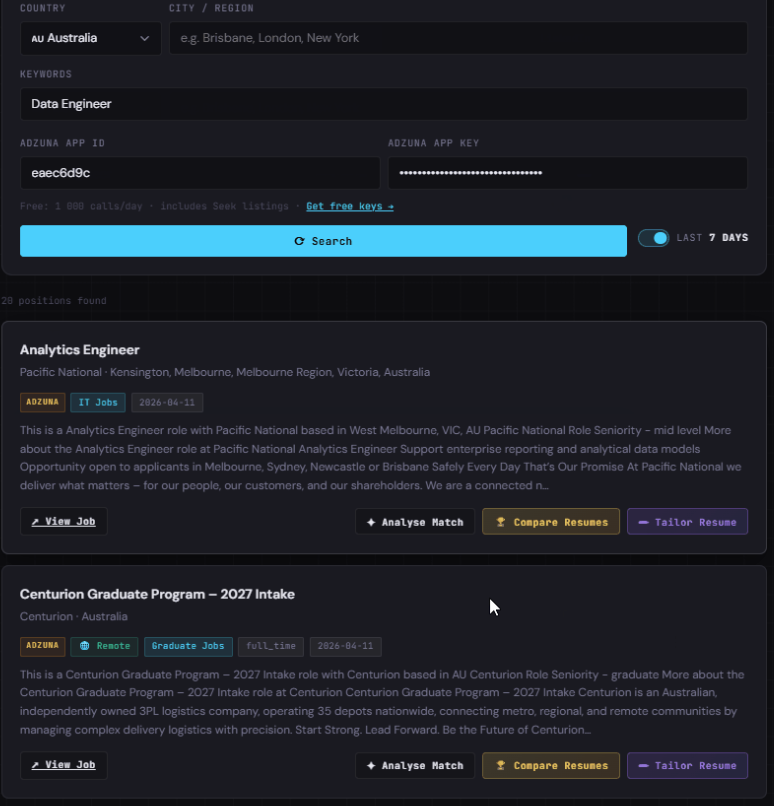Click trophy icon on Analytics Engineer Compare Resumes
774x806 pixels.
click(501, 522)
